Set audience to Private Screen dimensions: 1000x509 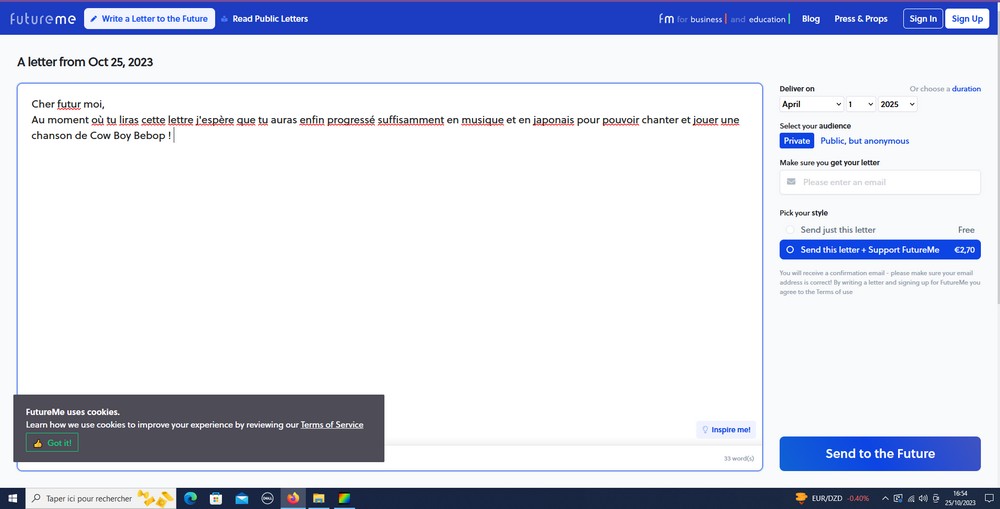(x=797, y=141)
